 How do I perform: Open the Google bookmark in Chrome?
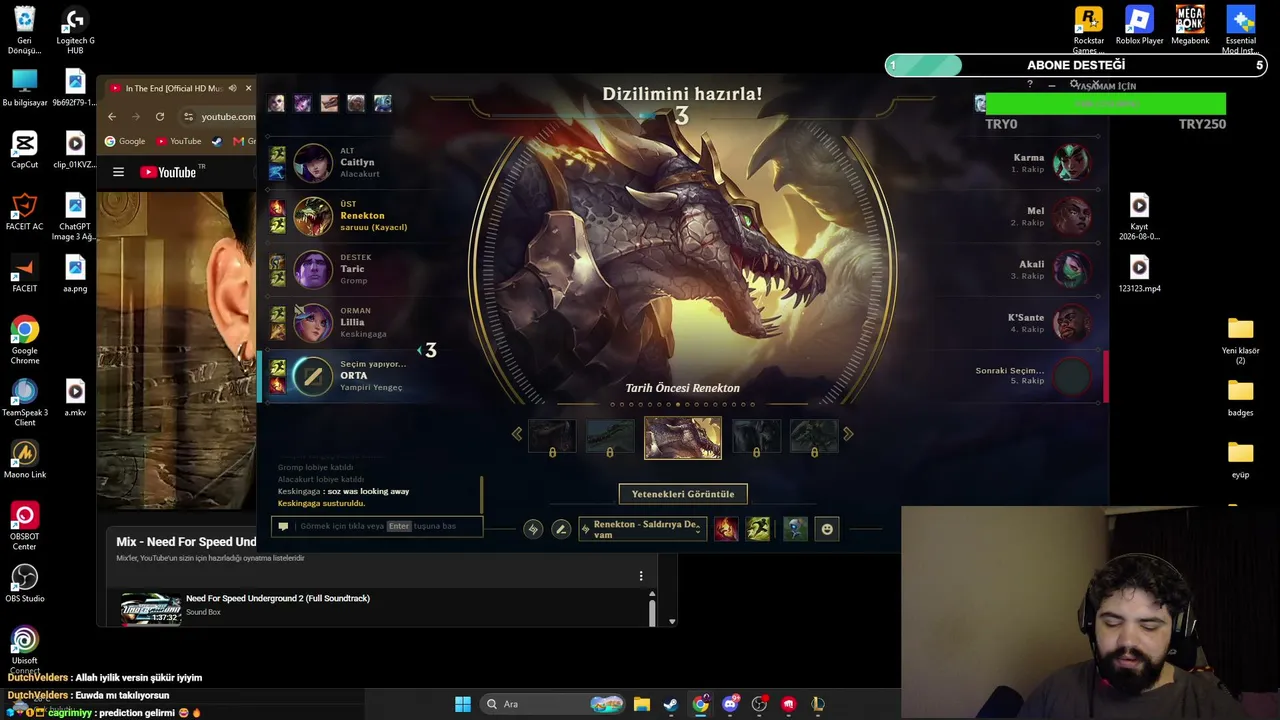pos(125,141)
